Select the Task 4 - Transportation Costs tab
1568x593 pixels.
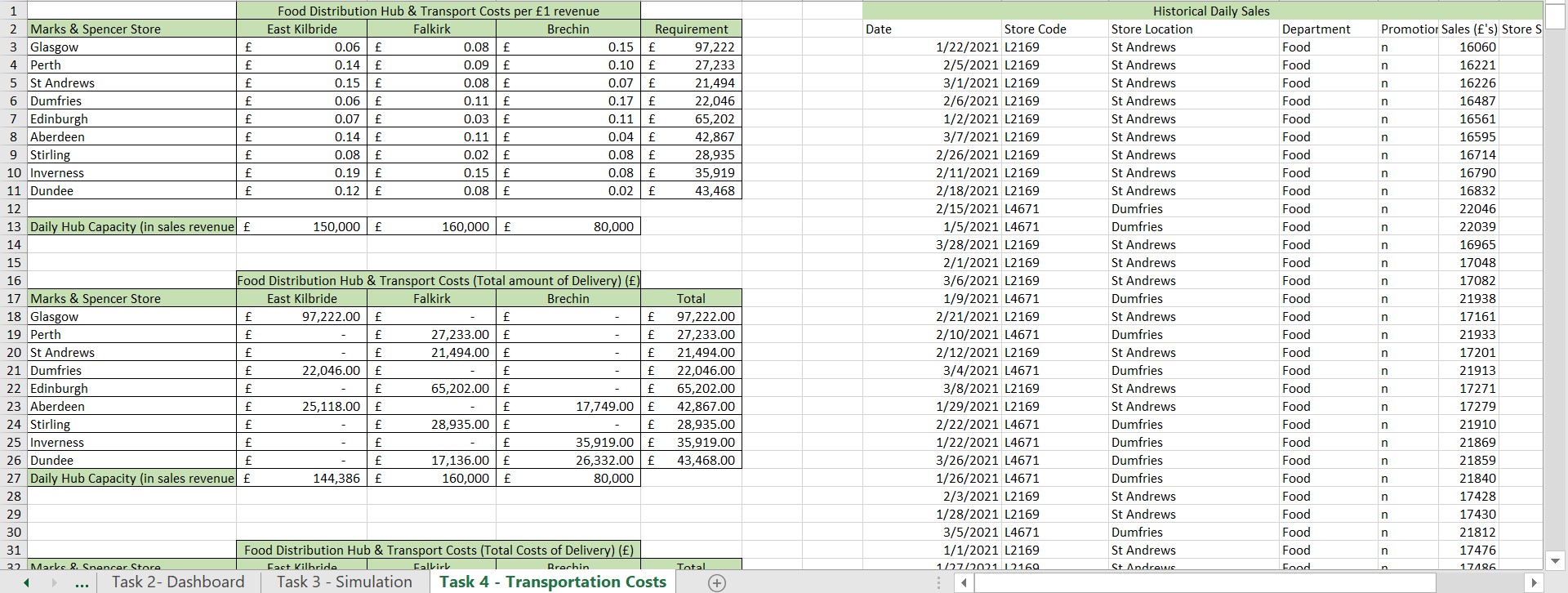(x=553, y=582)
